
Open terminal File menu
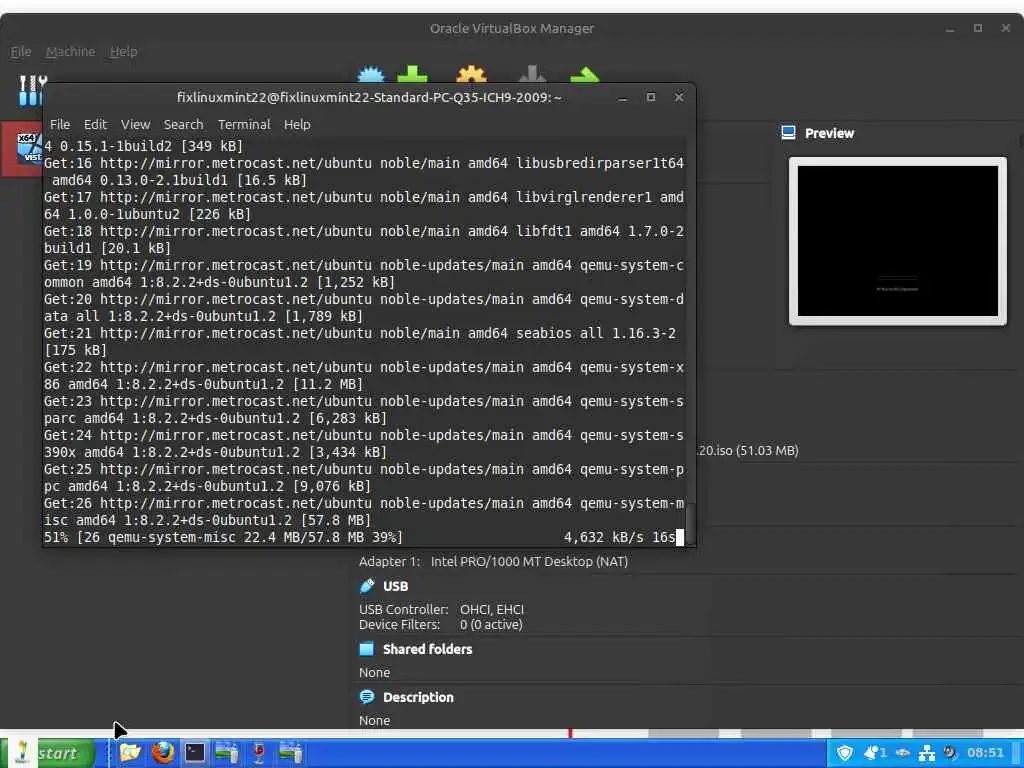[60, 124]
